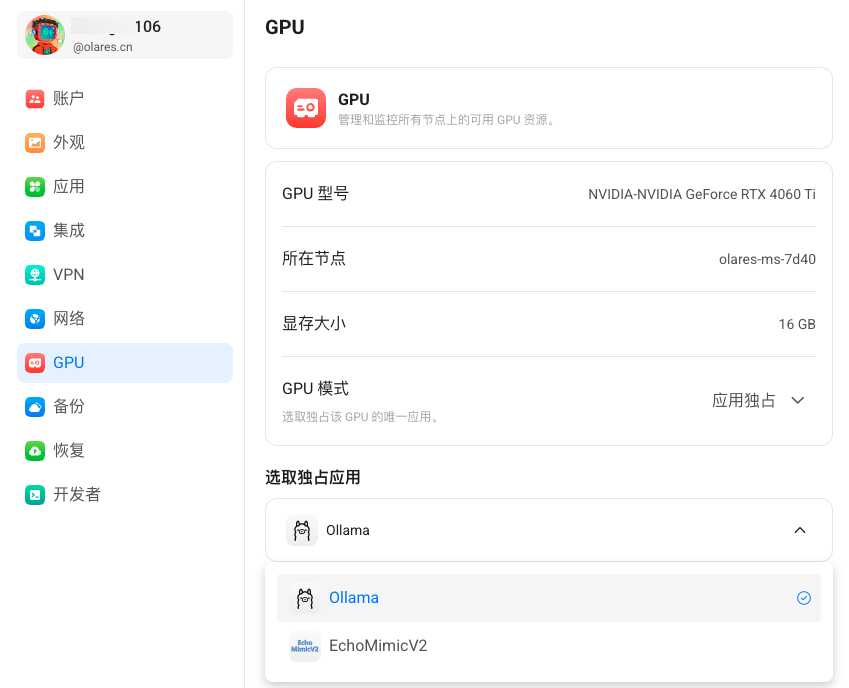Click the EchoMimicV2 app logo
Screen dimensions: 849x688
point(304,646)
